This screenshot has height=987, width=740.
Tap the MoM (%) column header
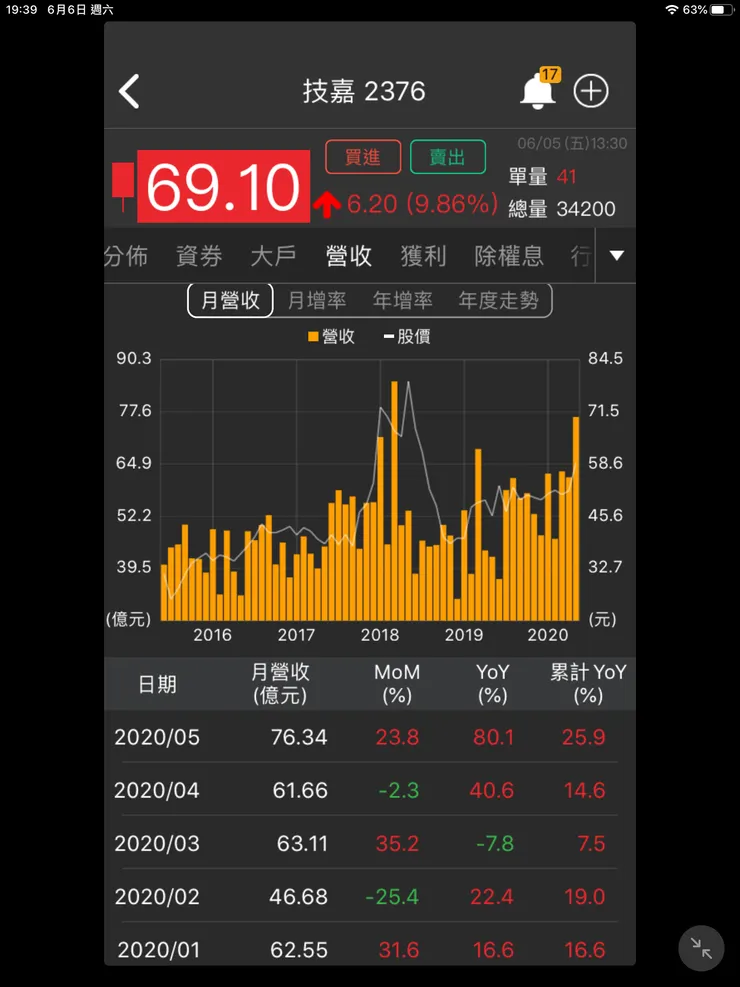[x=397, y=684]
